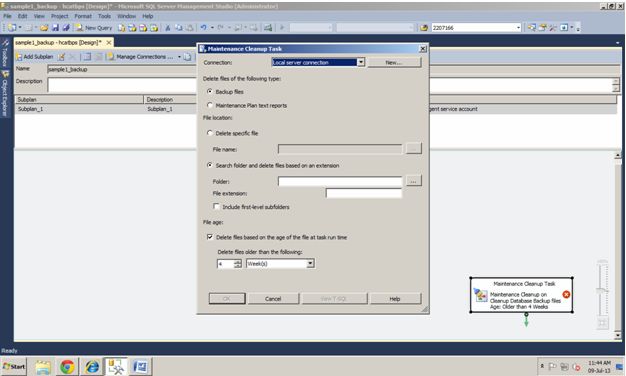The image size is (626, 376).
Task: Open the active documents list dropdown
Action: [x=618, y=43]
